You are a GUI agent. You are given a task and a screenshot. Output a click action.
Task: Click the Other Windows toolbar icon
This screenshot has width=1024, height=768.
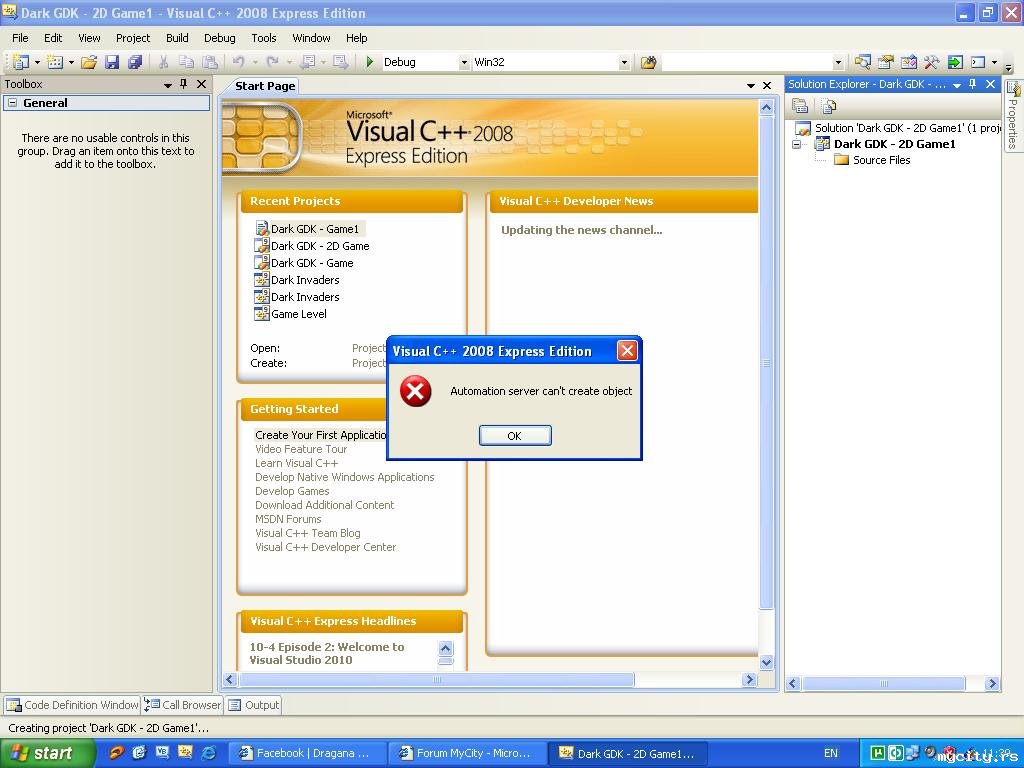coord(978,62)
